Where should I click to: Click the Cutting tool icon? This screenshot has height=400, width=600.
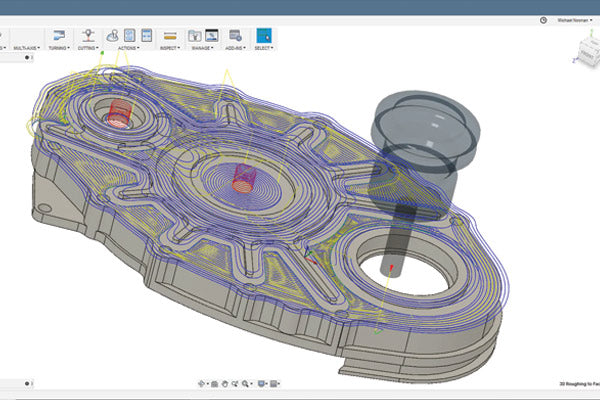(x=87, y=35)
